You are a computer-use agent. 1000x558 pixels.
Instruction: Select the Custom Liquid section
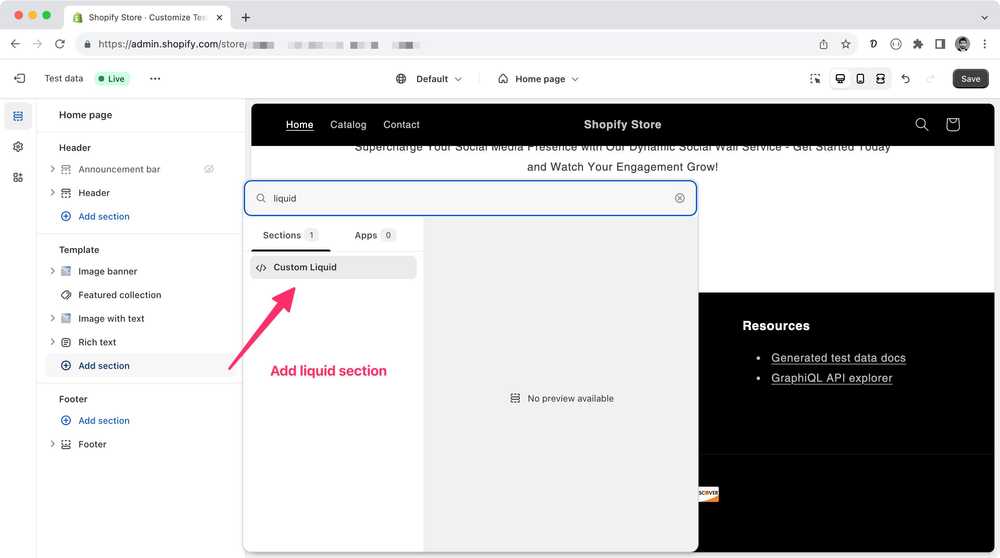[333, 267]
